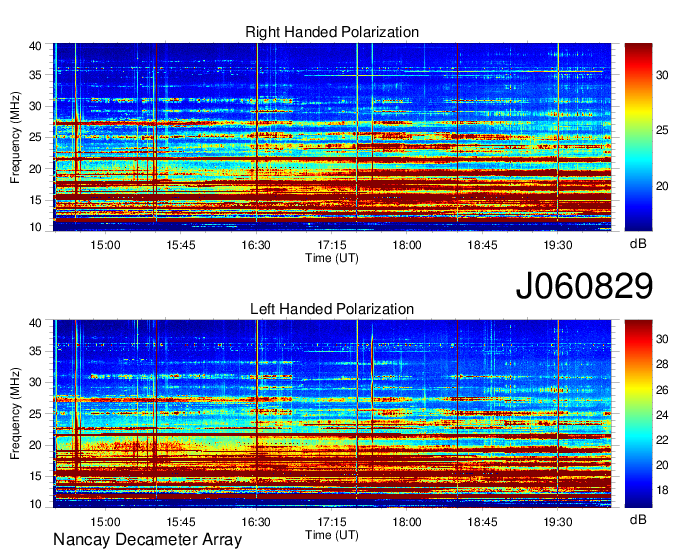Click Time (UT) label under the upper plot
680x552 pixels.
[332, 258]
